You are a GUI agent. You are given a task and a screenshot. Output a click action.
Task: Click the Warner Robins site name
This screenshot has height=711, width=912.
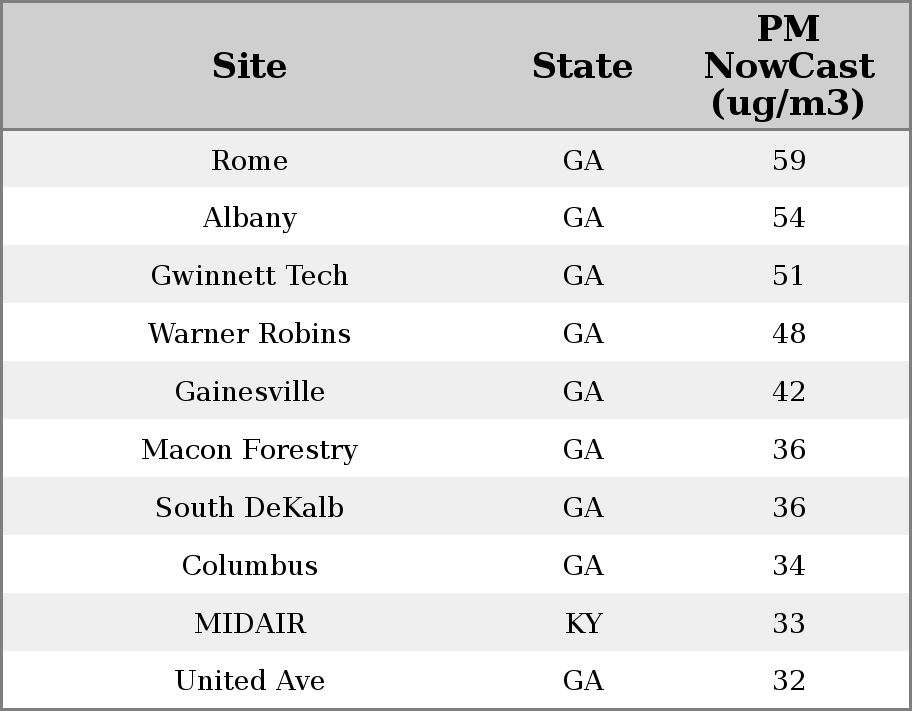[x=249, y=334]
